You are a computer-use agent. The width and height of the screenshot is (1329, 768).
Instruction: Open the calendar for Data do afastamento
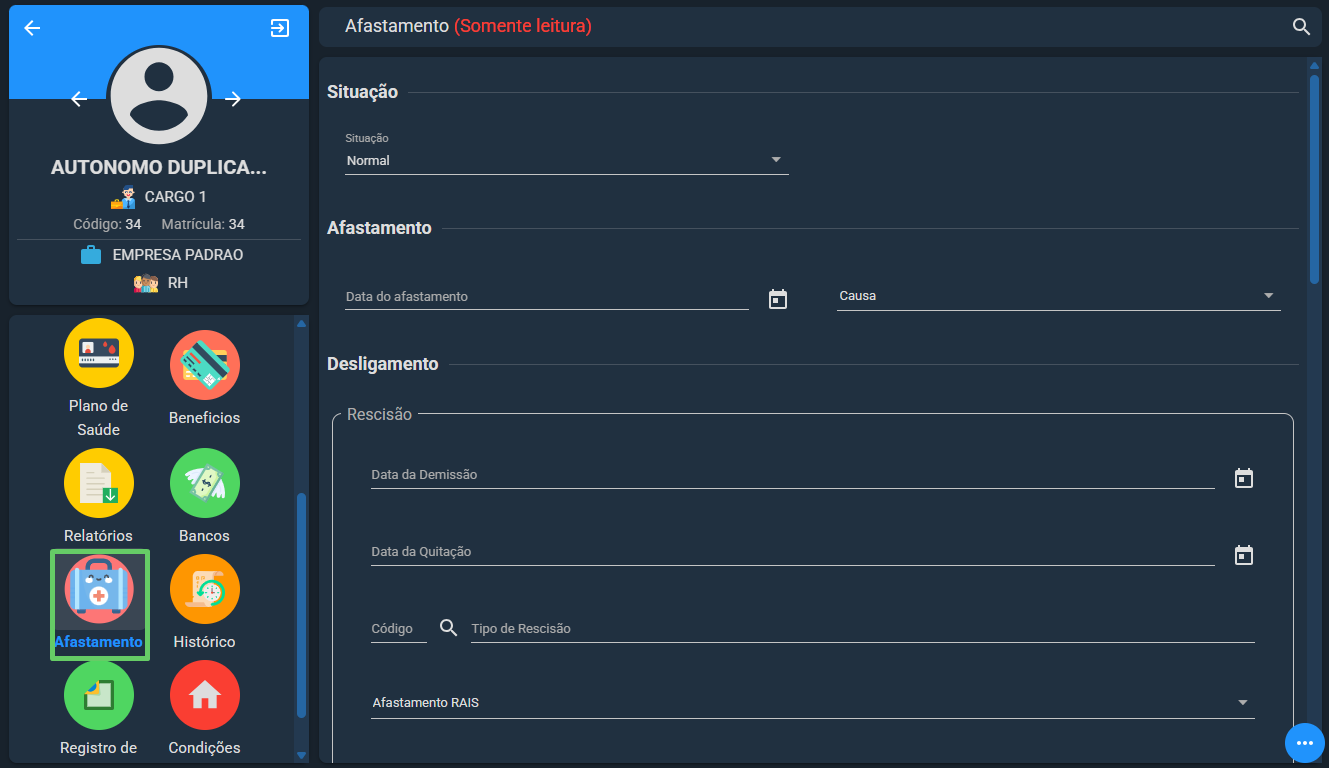[x=778, y=299]
